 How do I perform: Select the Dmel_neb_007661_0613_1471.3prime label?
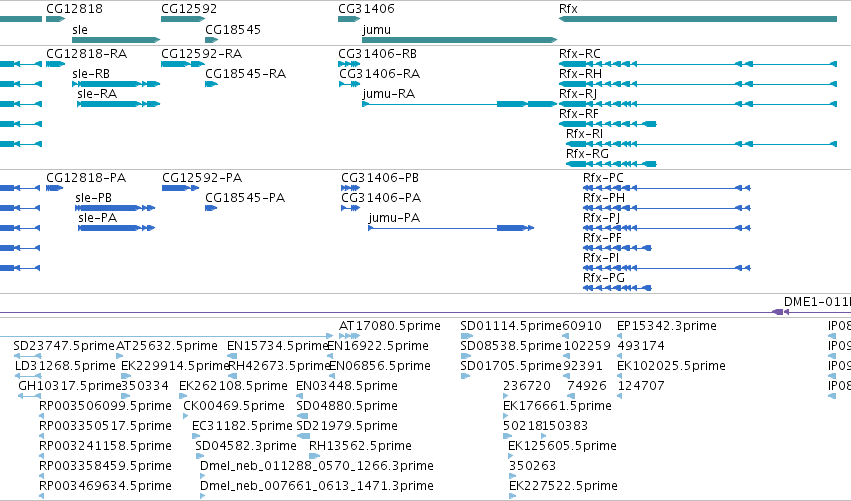[x=317, y=486]
